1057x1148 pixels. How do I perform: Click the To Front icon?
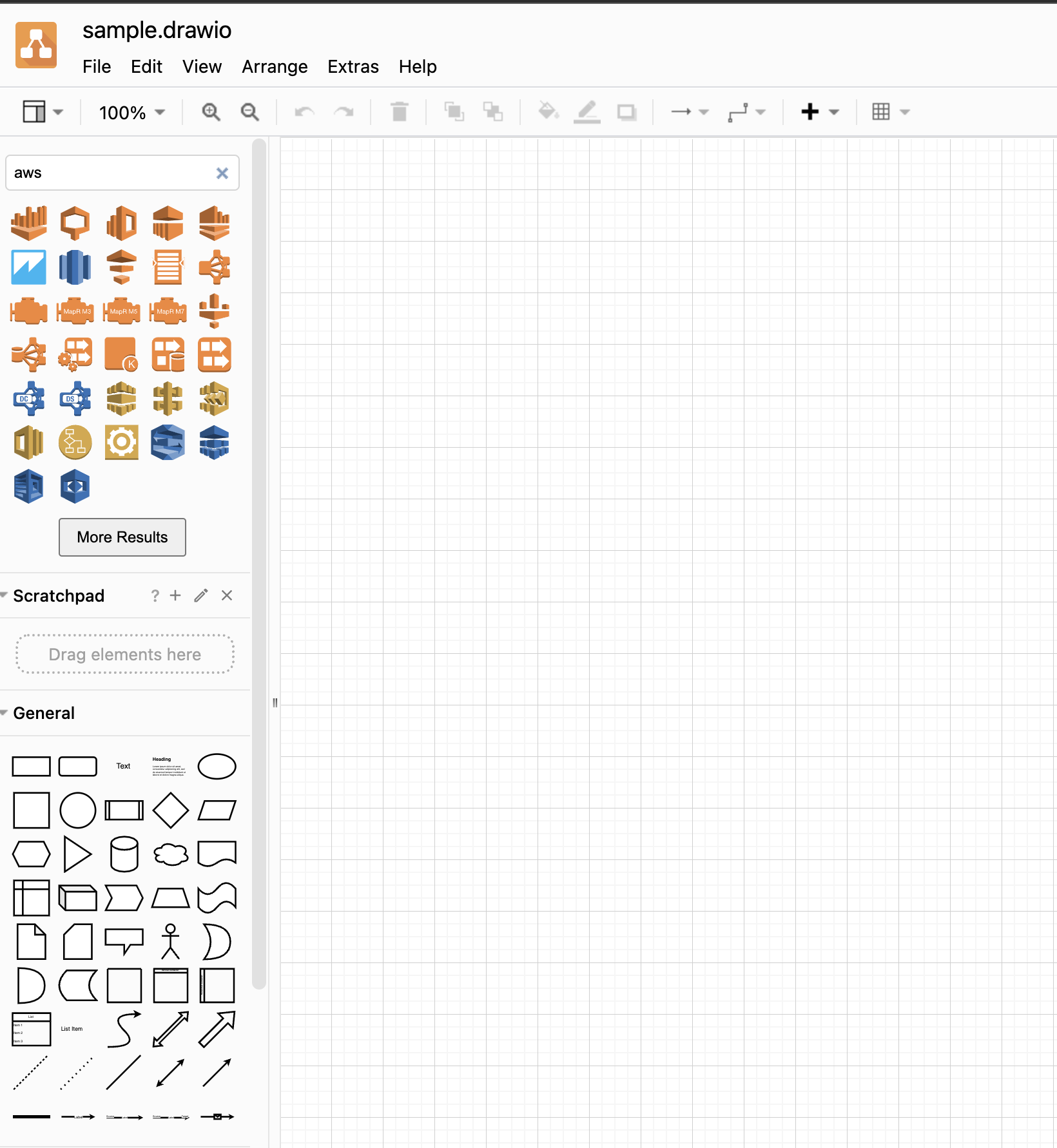click(454, 112)
